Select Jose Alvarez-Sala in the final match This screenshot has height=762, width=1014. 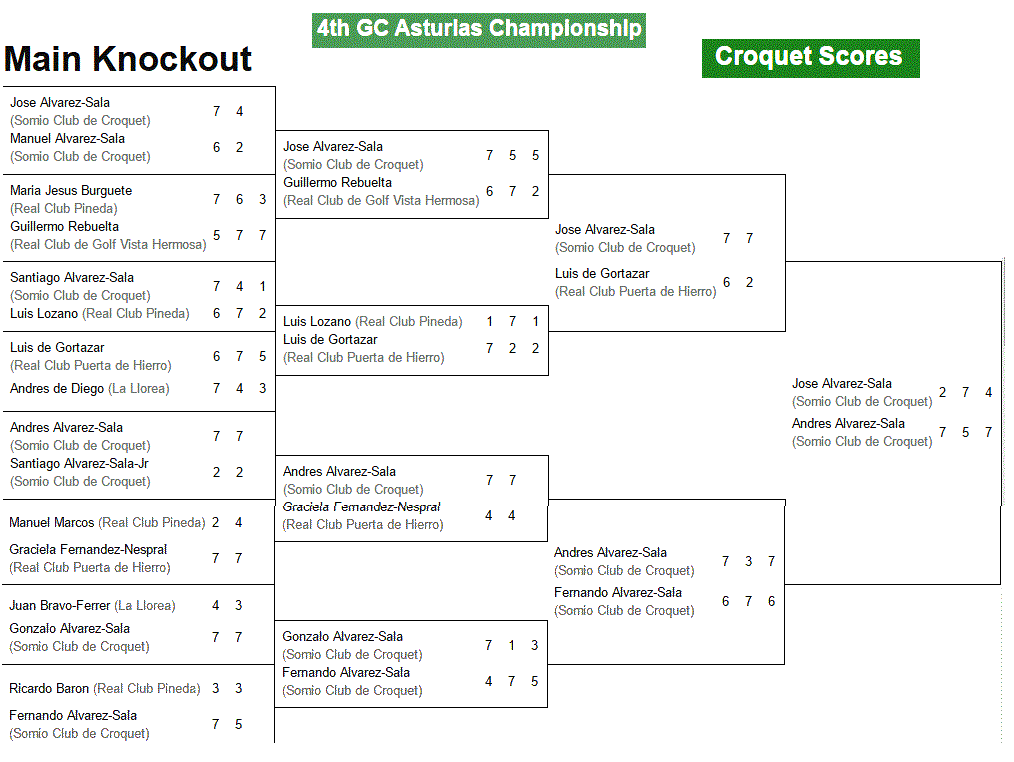(x=842, y=384)
